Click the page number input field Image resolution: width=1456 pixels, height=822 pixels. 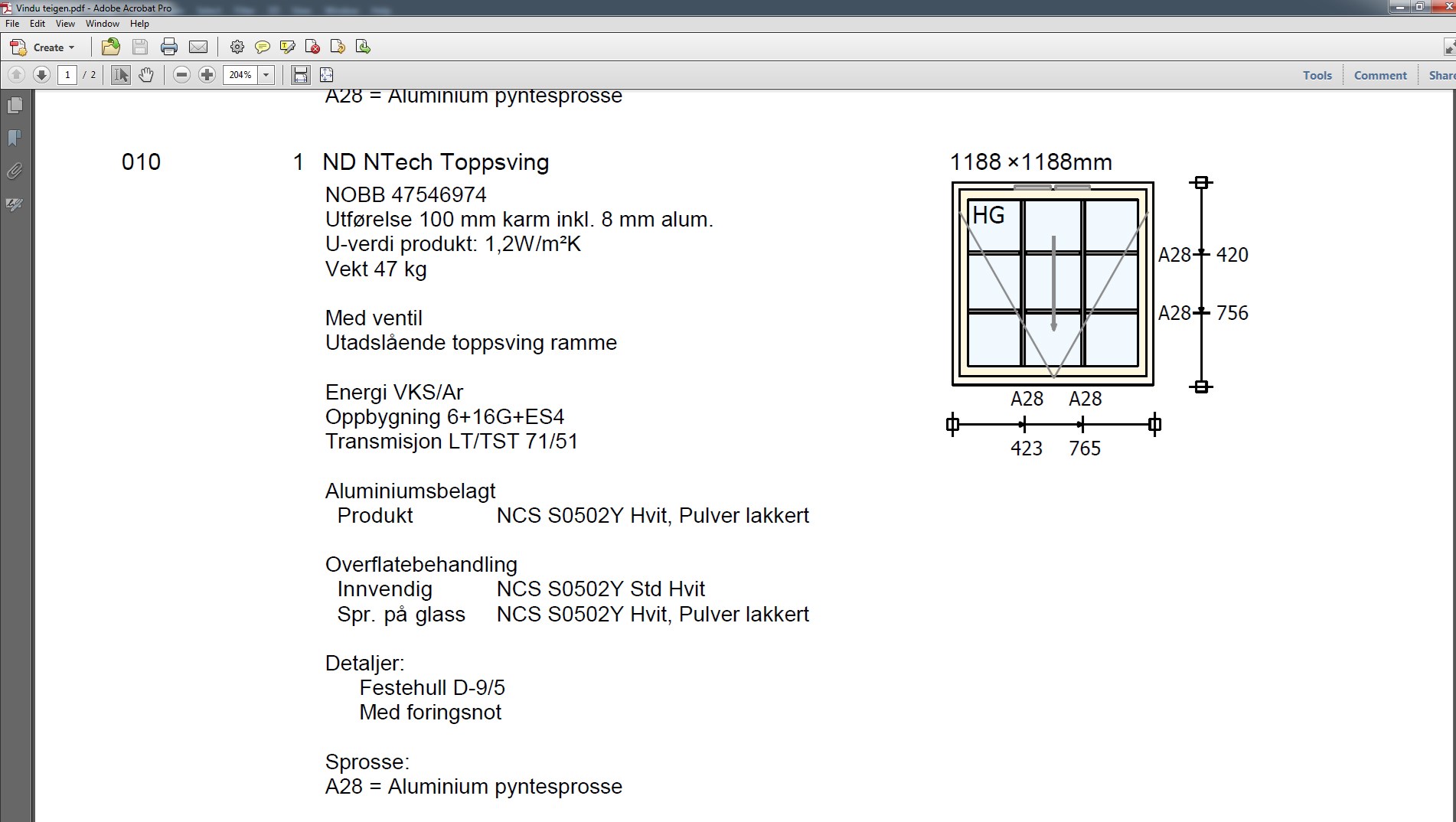pos(67,75)
